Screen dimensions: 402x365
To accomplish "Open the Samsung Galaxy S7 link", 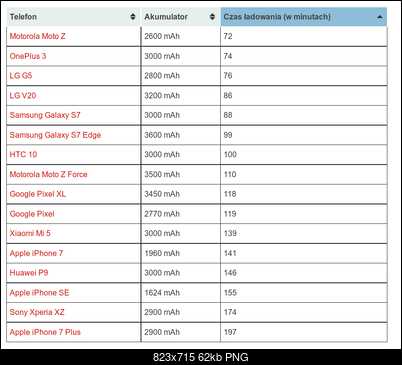I will click(45, 115).
